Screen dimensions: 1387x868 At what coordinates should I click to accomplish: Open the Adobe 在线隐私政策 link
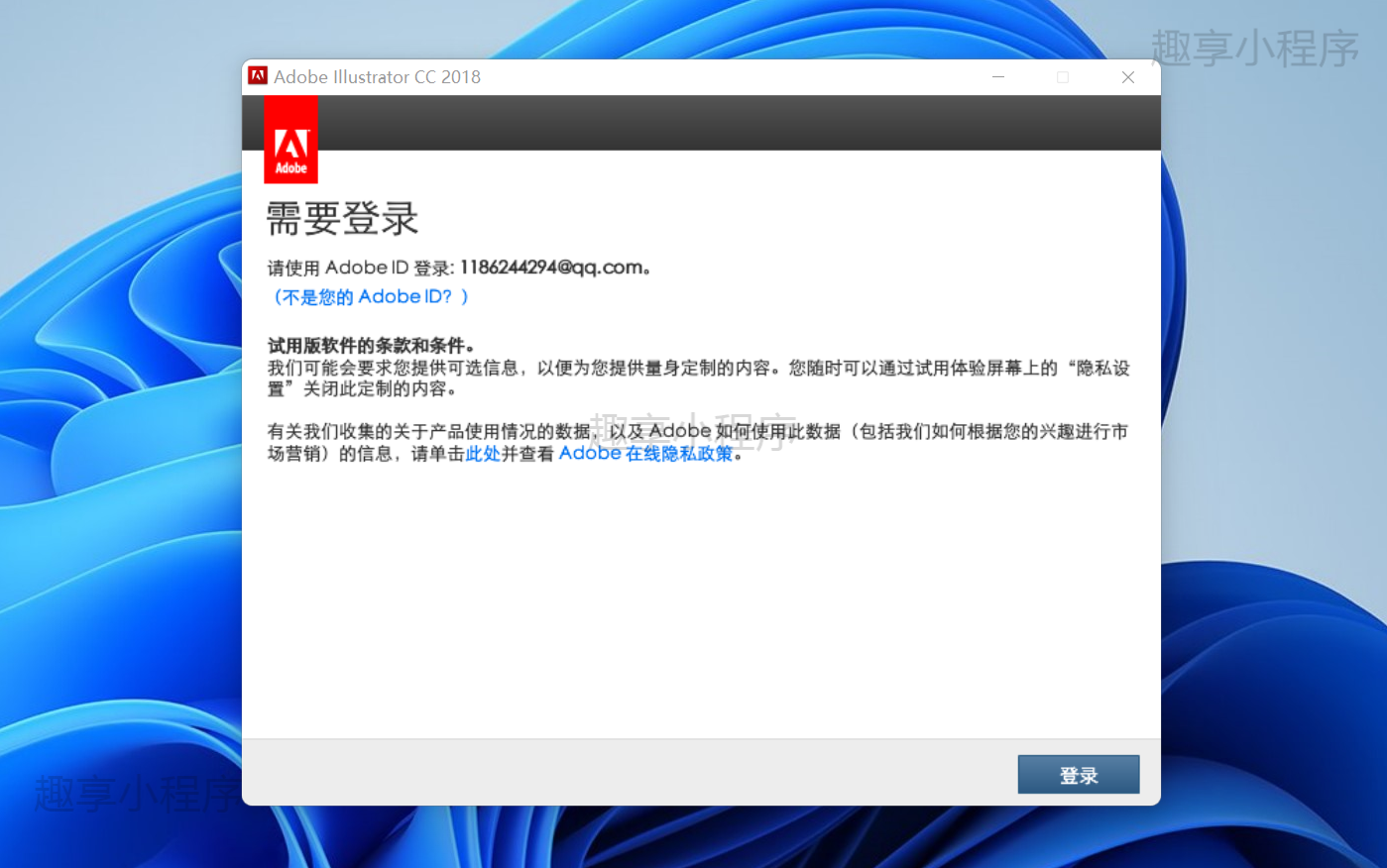(x=645, y=454)
